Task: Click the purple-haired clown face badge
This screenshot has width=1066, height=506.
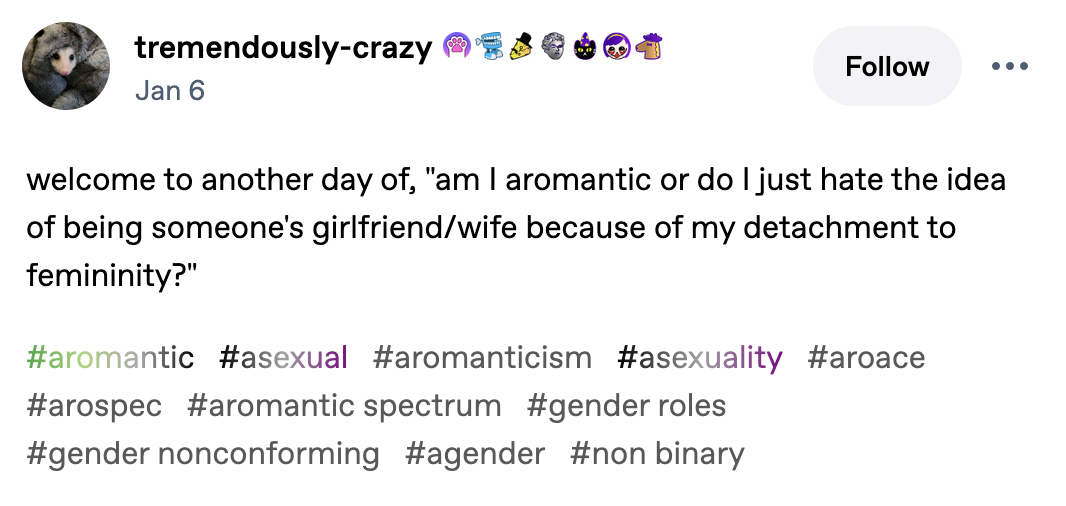Action: pyautogui.click(x=617, y=46)
